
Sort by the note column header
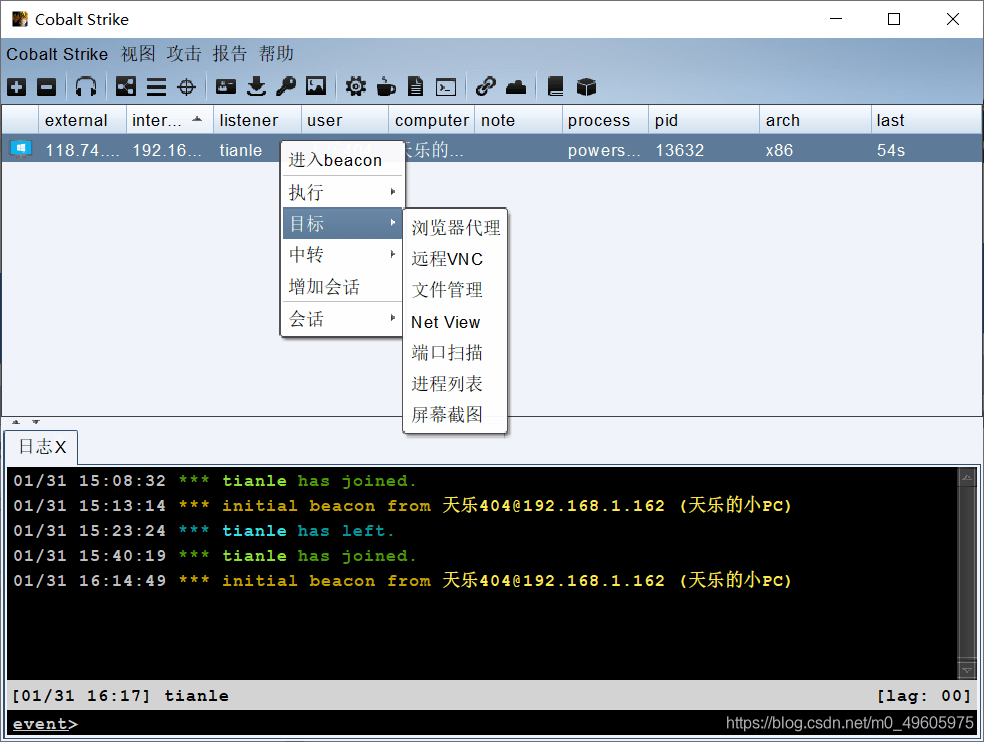pos(518,120)
